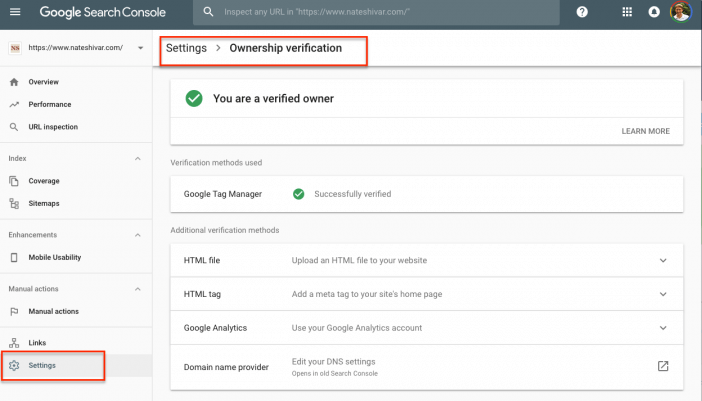The width and height of the screenshot is (702, 401).
Task: Click LEARN MORE button
Action: [646, 131]
